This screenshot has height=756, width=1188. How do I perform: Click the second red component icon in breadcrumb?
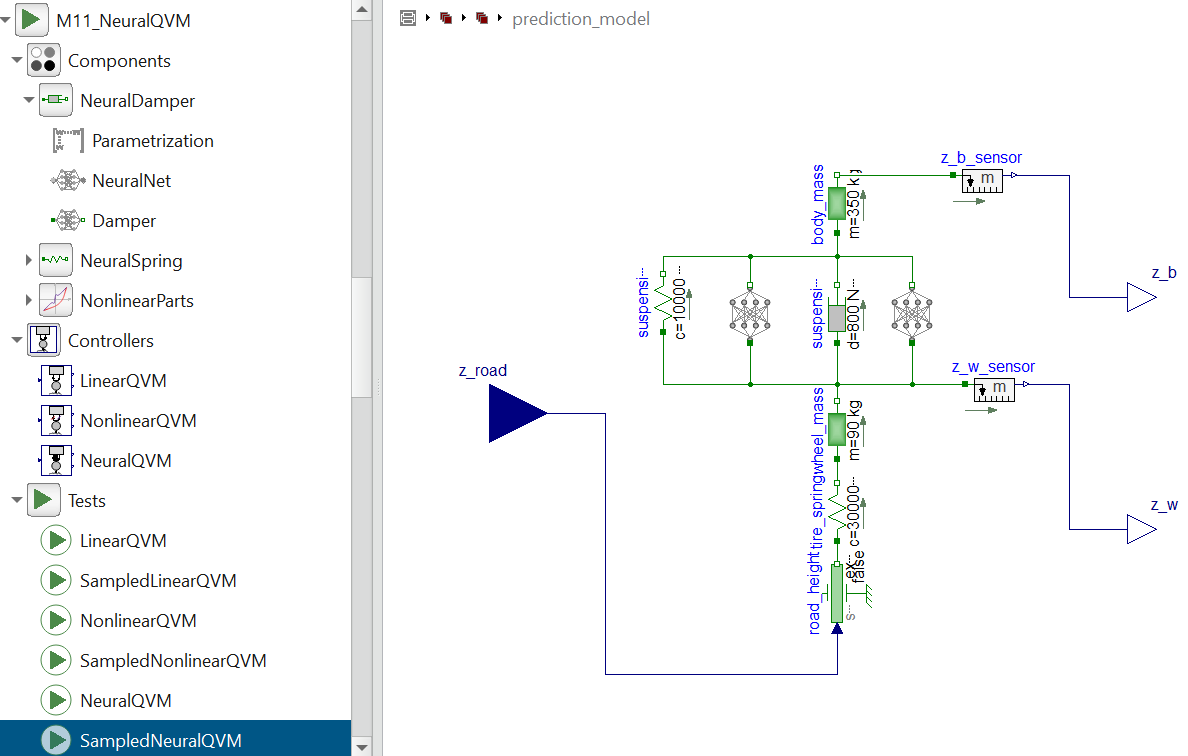tap(481, 18)
